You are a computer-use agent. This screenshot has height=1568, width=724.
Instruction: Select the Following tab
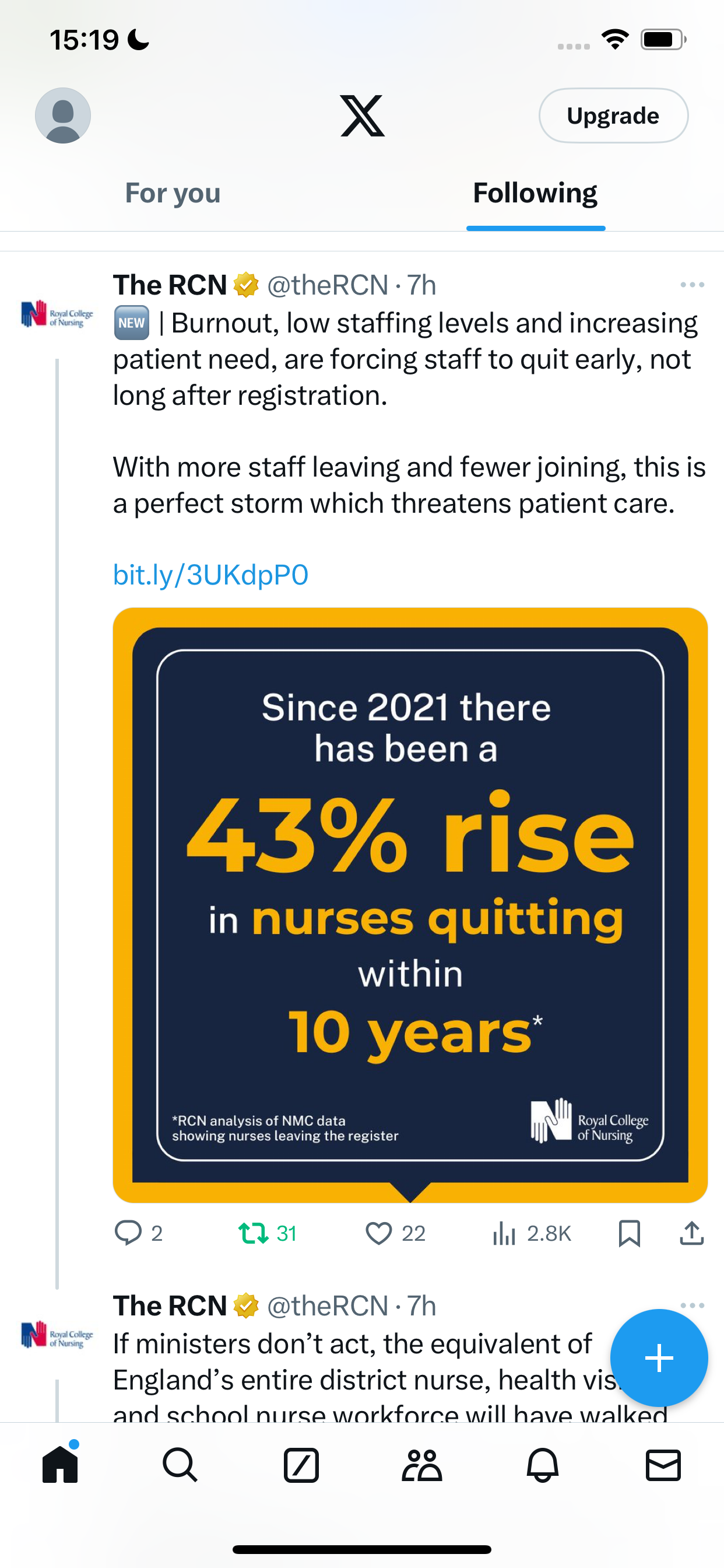tap(535, 193)
